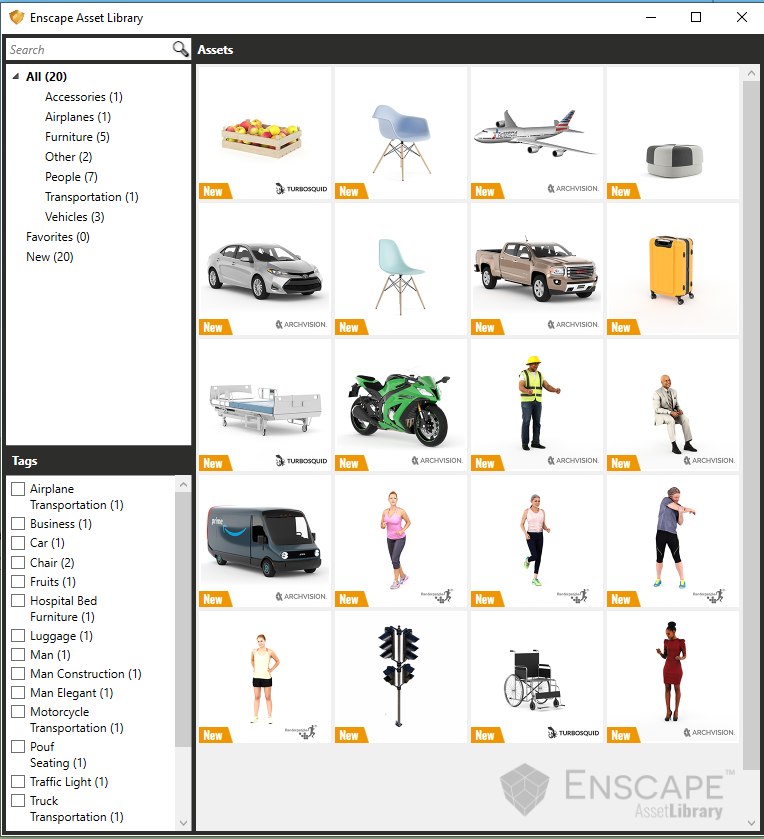This screenshot has width=764, height=839.
Task: Check the Pouf Seating tag
Action: [18, 746]
